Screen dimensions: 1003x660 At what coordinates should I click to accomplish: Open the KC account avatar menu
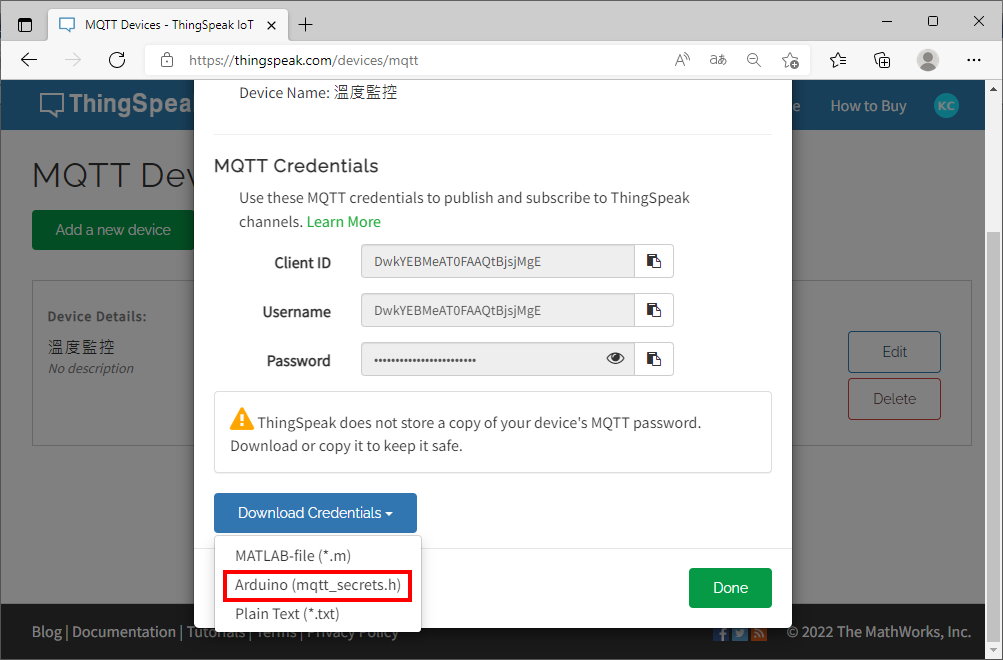pyautogui.click(x=946, y=106)
